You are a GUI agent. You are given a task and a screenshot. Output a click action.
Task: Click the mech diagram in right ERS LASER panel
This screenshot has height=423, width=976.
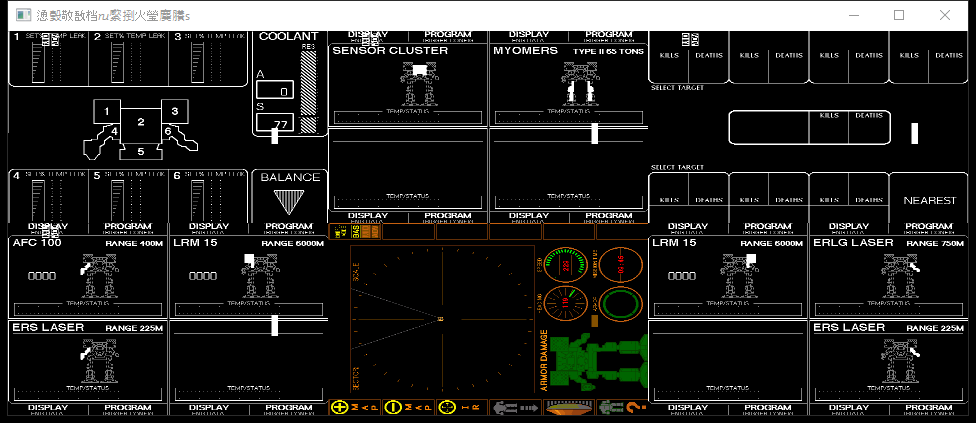point(899,361)
